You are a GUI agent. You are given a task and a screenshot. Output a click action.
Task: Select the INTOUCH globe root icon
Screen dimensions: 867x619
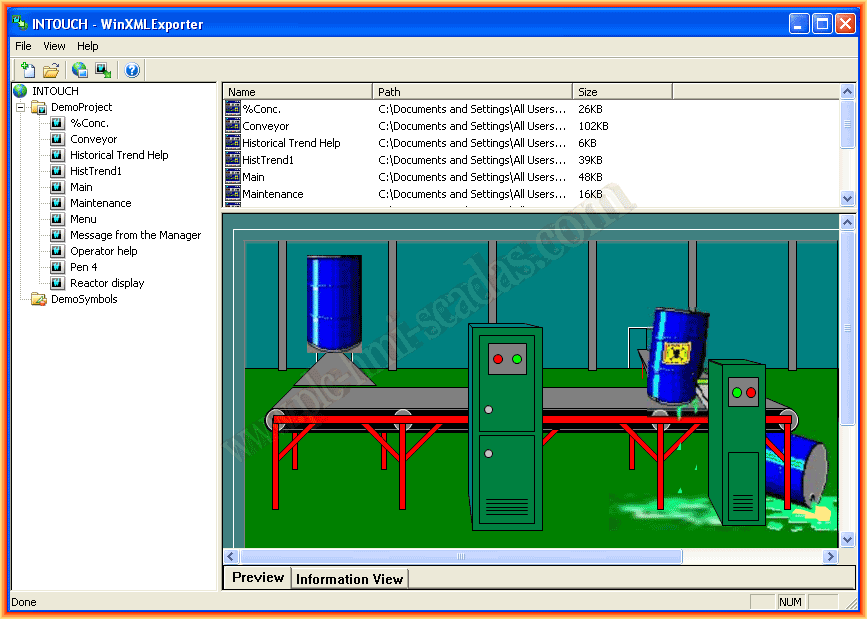click(20, 91)
